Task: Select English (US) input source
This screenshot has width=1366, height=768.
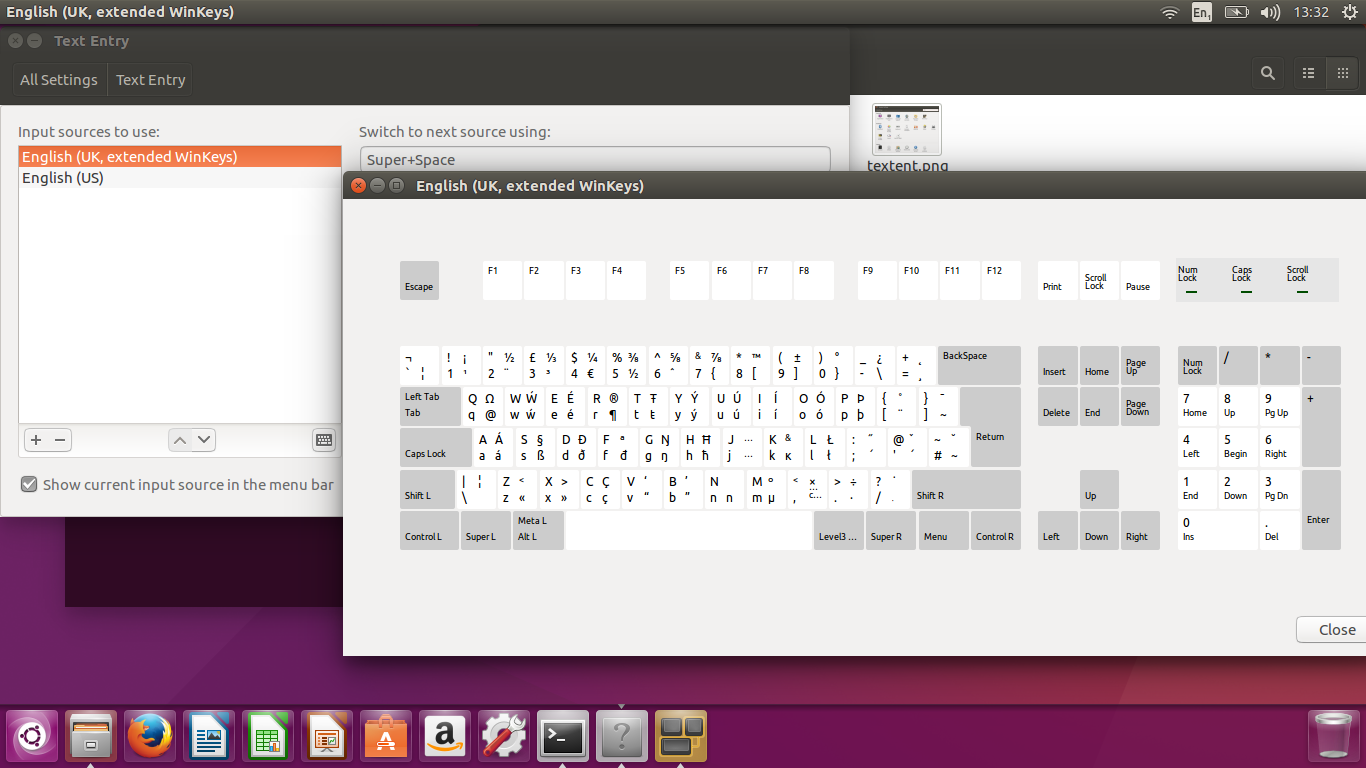Action: pyautogui.click(x=63, y=178)
